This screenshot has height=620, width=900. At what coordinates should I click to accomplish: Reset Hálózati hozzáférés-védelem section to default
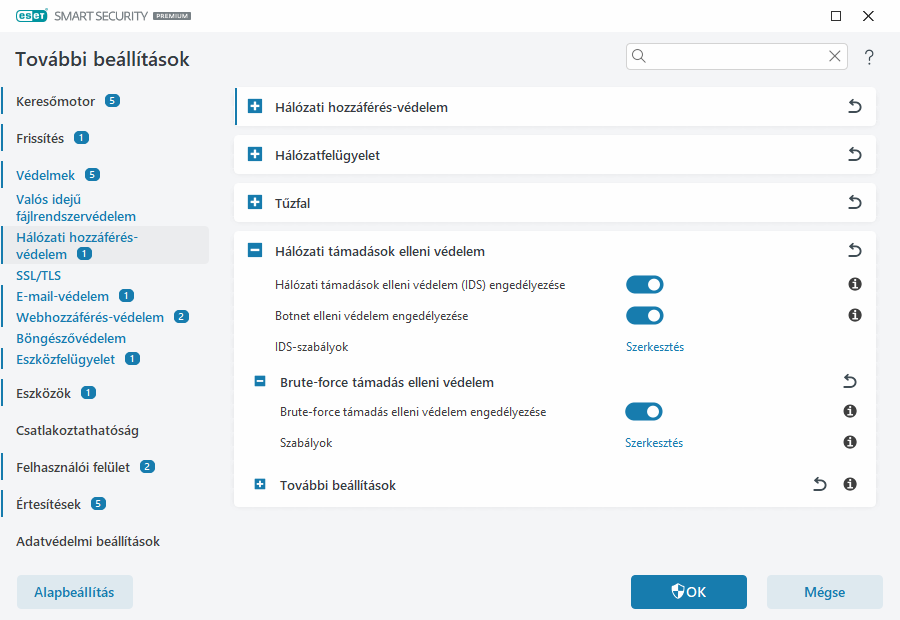click(854, 107)
